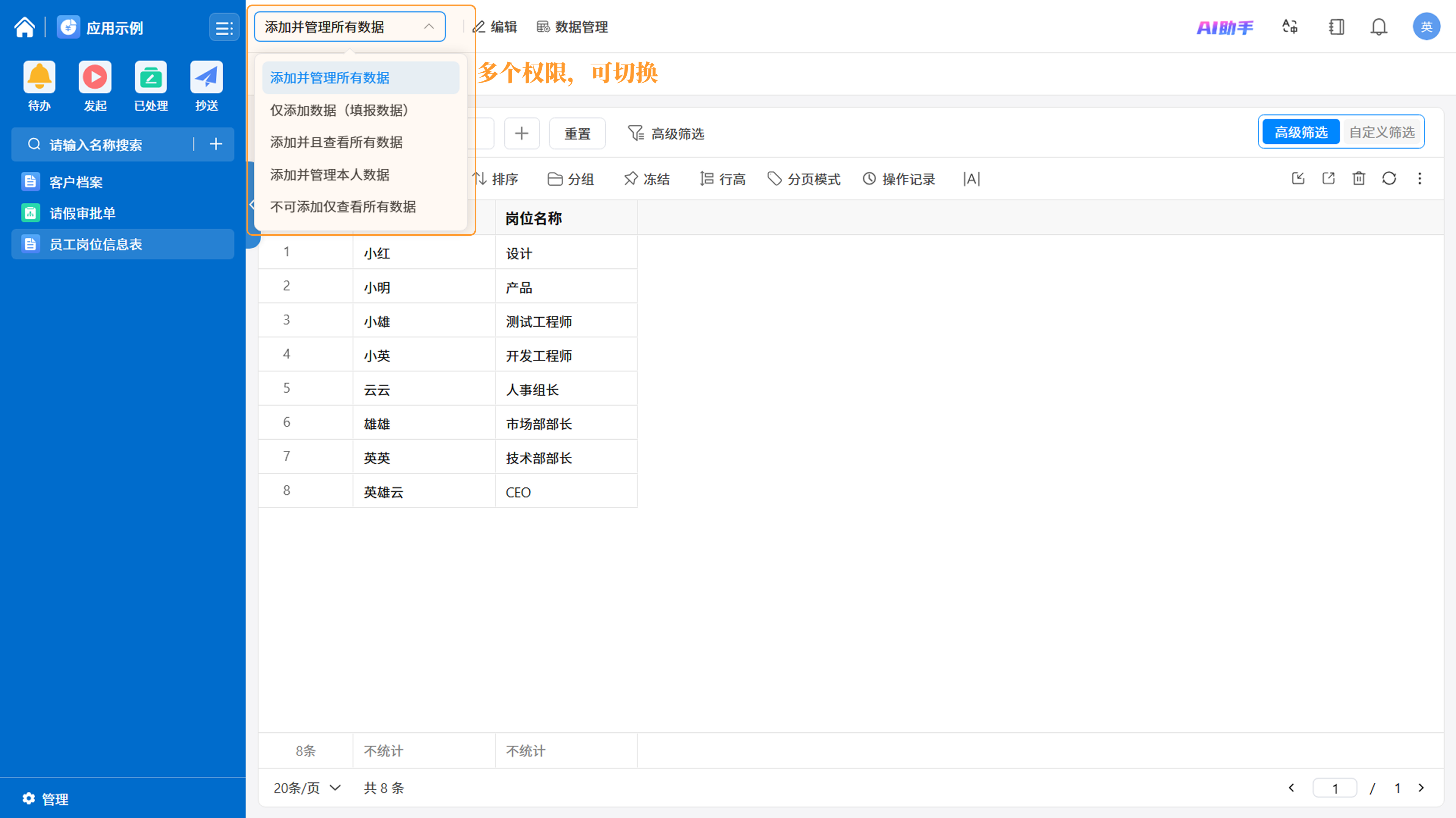The width and height of the screenshot is (1456, 818).
Task: Launch AI助手
Action: (x=1225, y=27)
